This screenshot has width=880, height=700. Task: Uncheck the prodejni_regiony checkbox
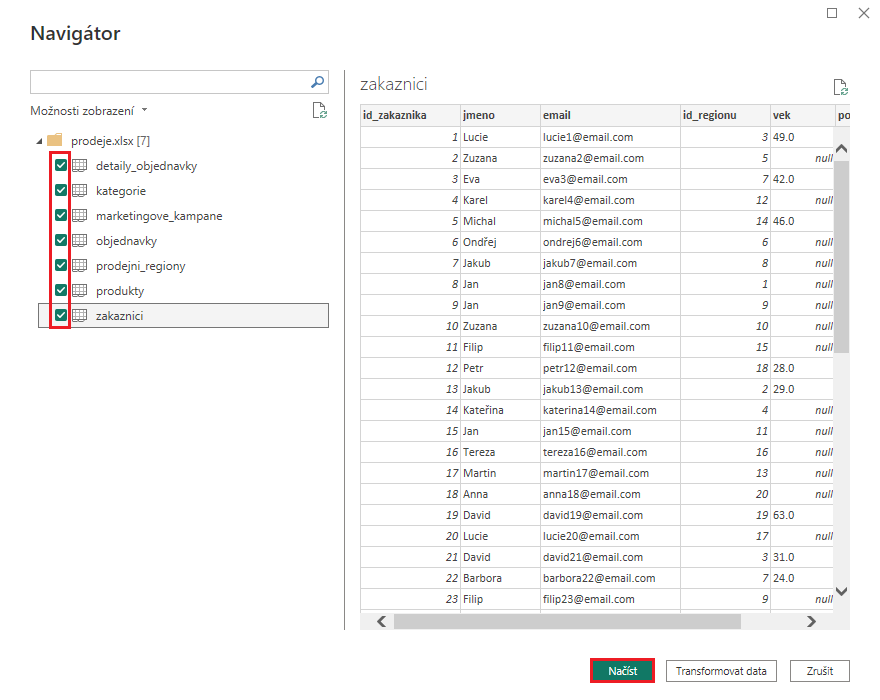pyautogui.click(x=60, y=265)
